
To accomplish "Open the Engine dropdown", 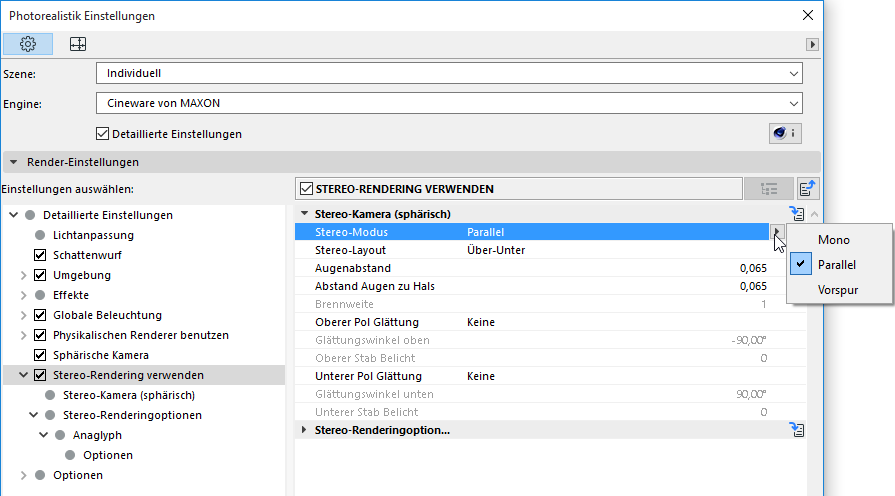I will (450, 103).
